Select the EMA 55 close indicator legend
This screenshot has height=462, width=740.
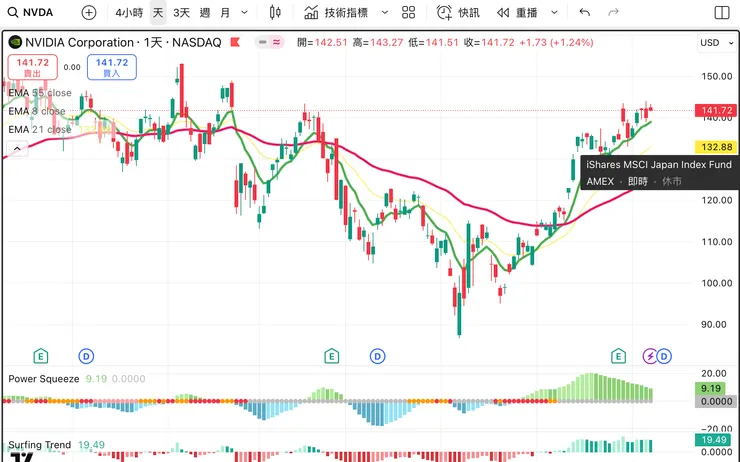click(x=40, y=93)
